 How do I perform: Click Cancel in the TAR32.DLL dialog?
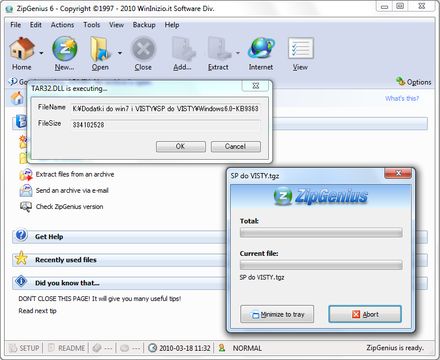236,147
